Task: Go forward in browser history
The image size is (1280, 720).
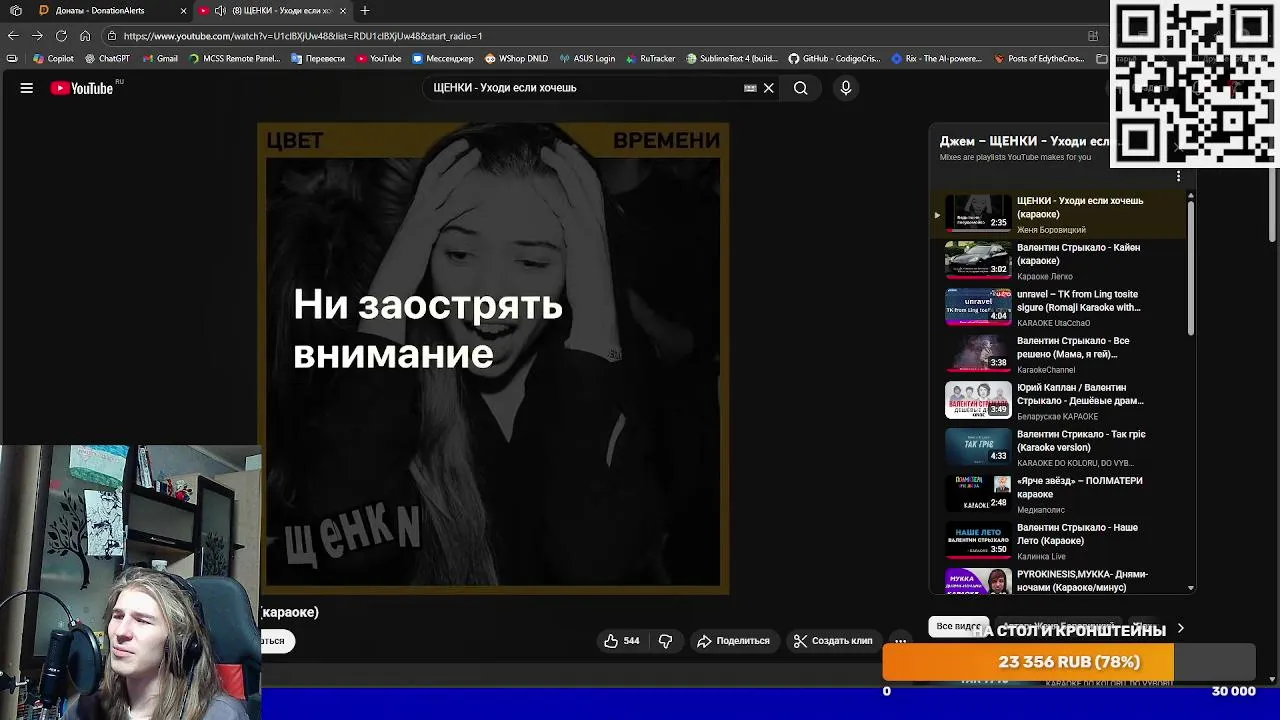Action: [37, 36]
